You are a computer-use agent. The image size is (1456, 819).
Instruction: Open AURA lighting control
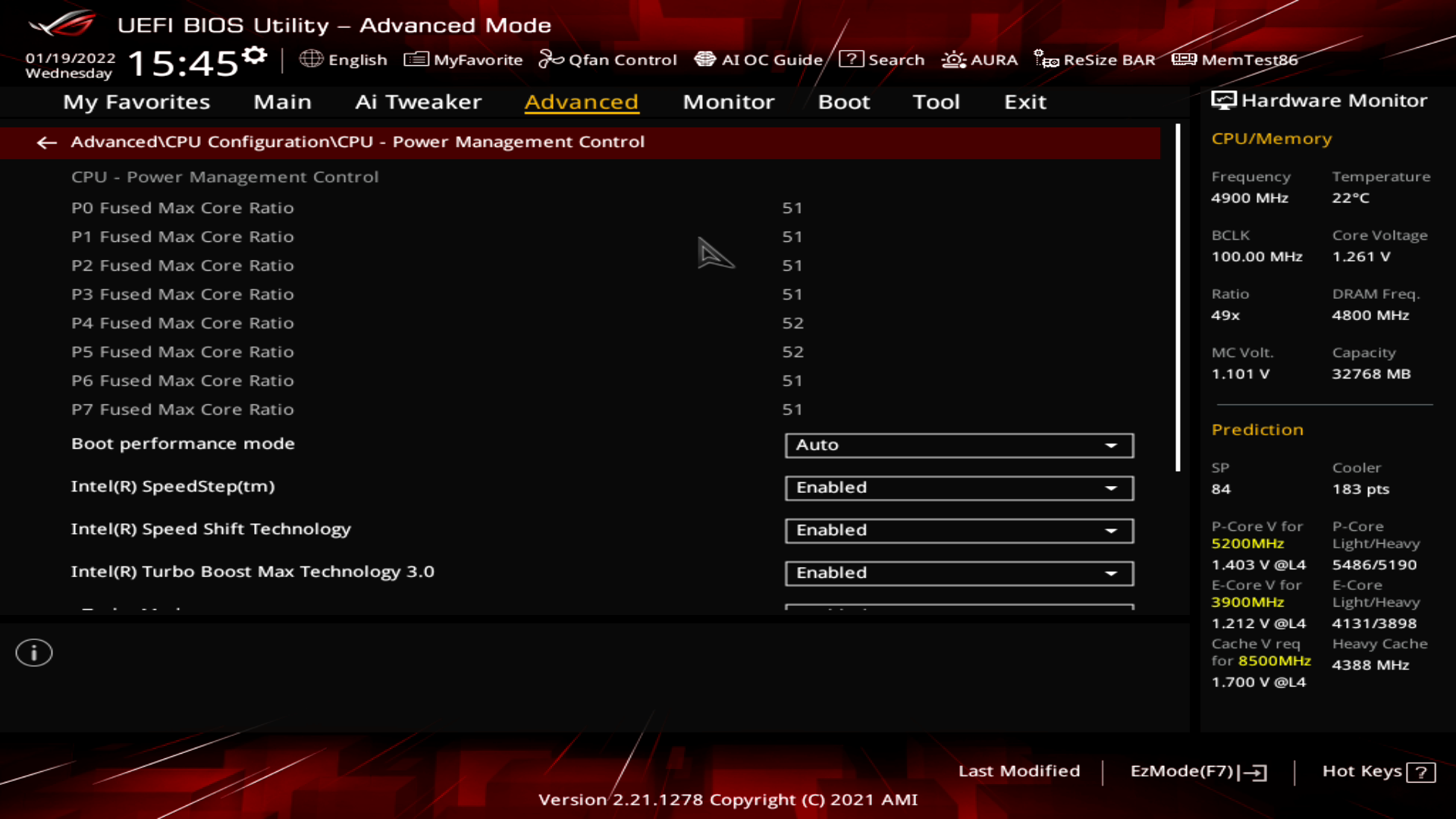980,59
